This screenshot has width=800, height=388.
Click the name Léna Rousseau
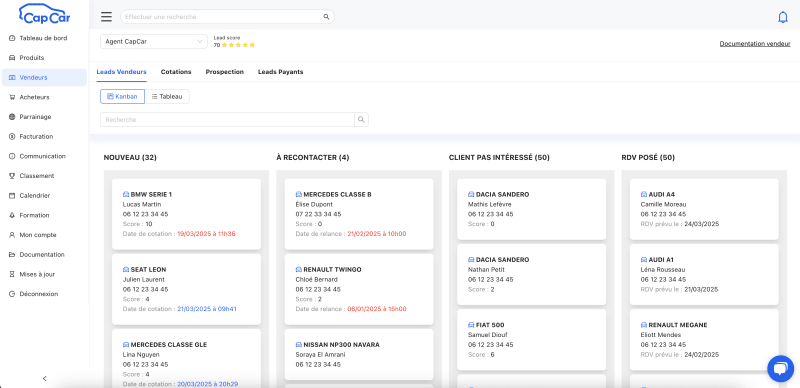pos(663,270)
